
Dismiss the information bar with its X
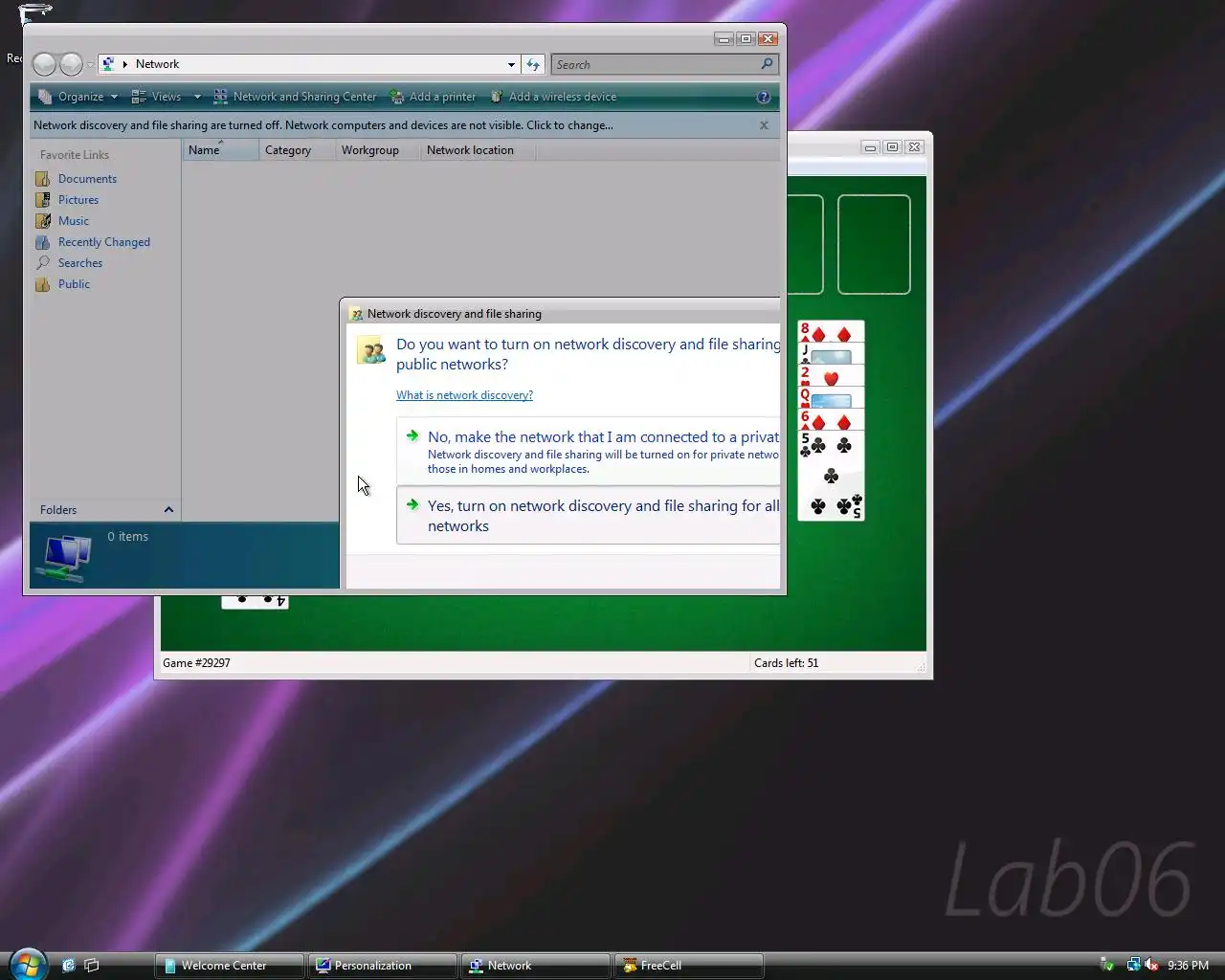[764, 125]
